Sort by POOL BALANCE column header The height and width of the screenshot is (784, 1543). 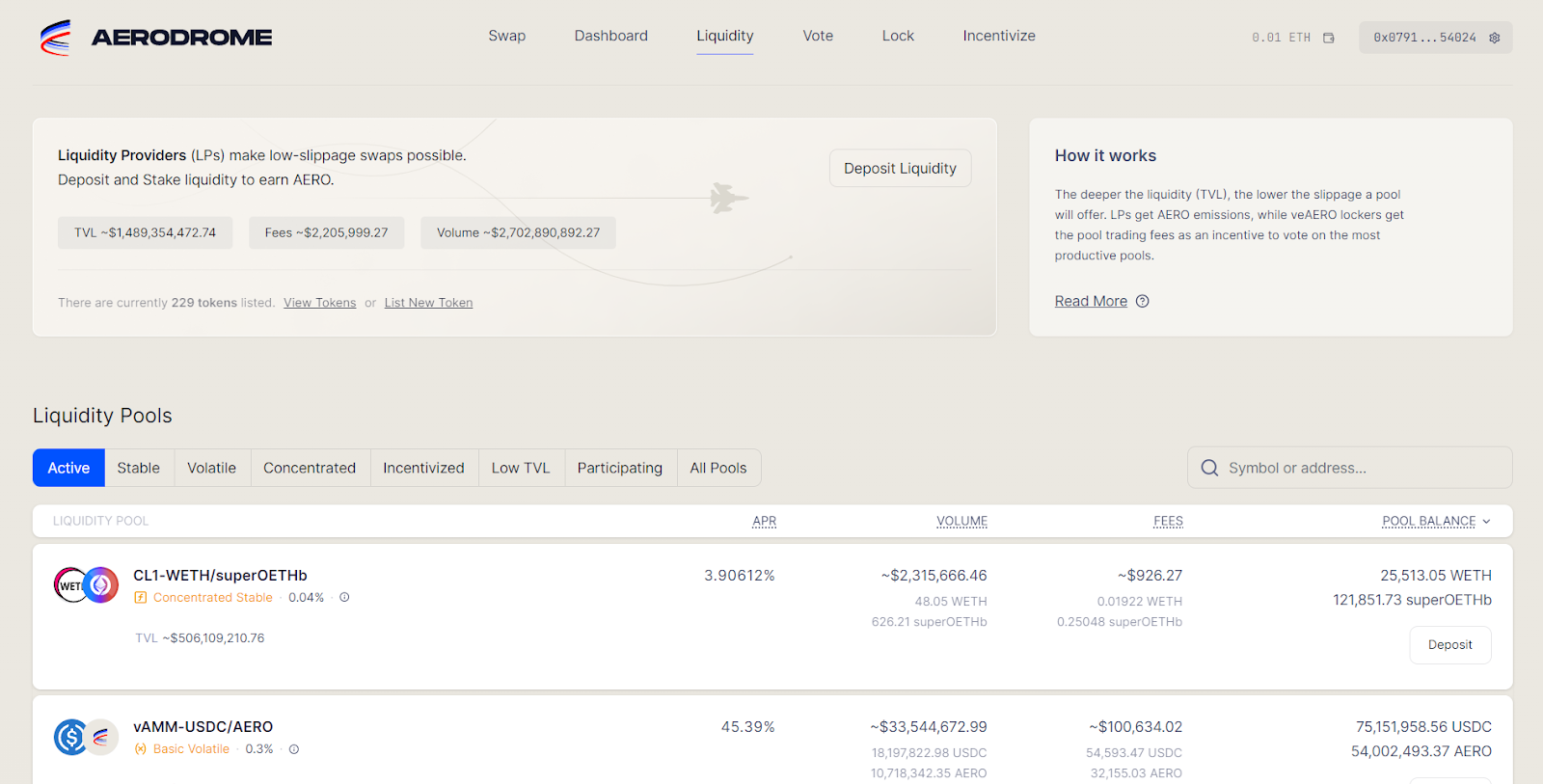pyautogui.click(x=1429, y=521)
